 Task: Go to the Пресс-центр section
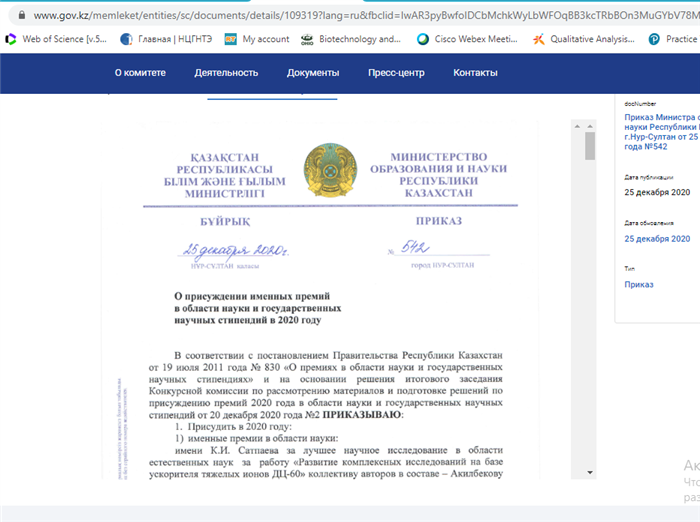[396, 73]
